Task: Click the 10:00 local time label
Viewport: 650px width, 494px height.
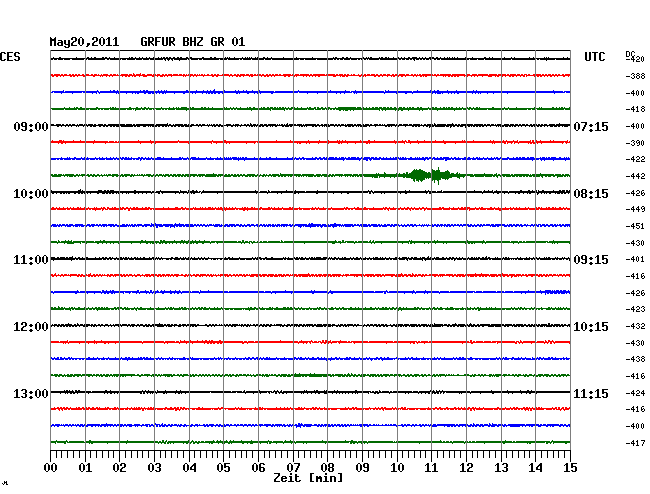Action: (x=31, y=194)
